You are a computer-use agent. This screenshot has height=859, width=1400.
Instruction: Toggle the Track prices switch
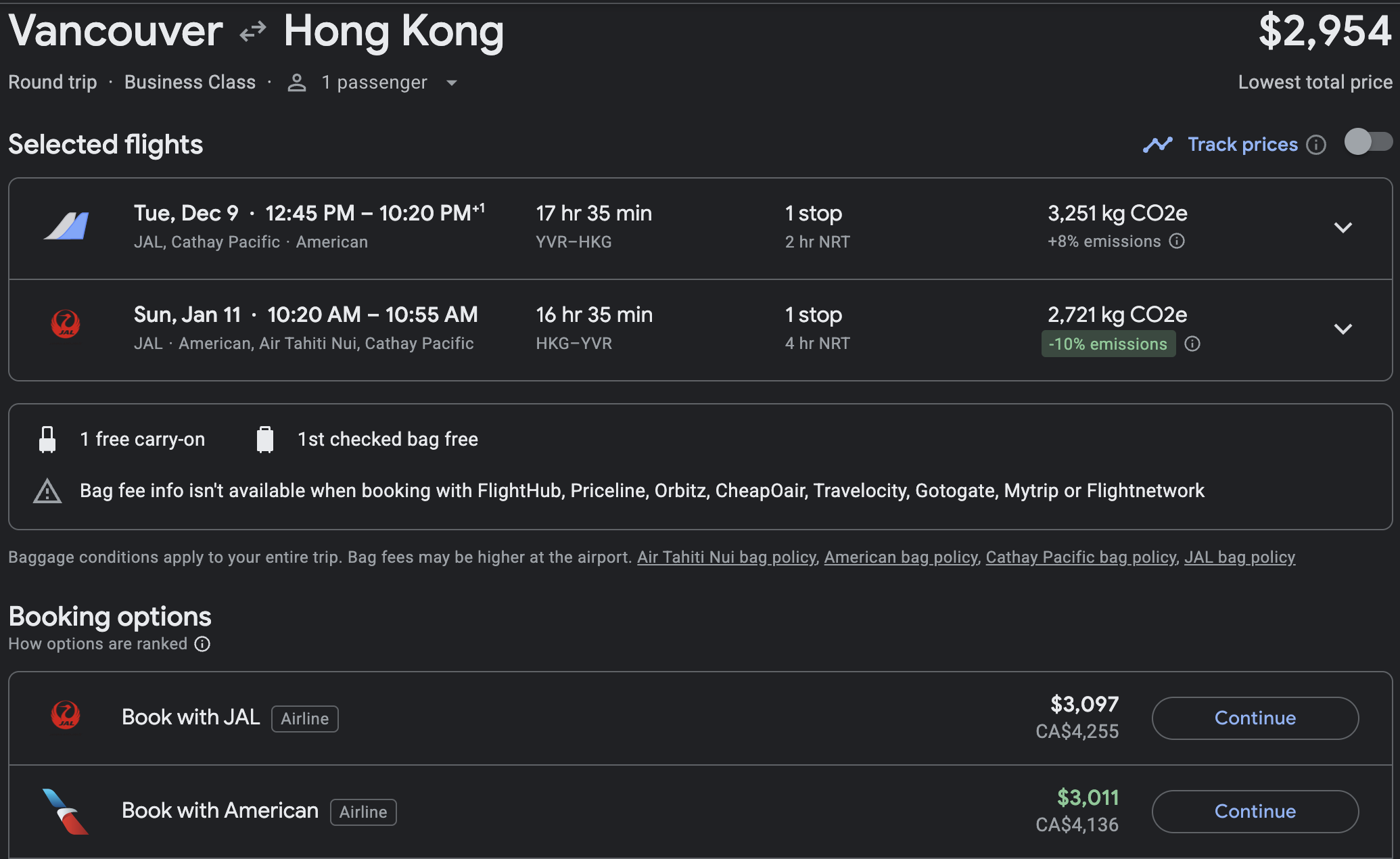click(1368, 142)
